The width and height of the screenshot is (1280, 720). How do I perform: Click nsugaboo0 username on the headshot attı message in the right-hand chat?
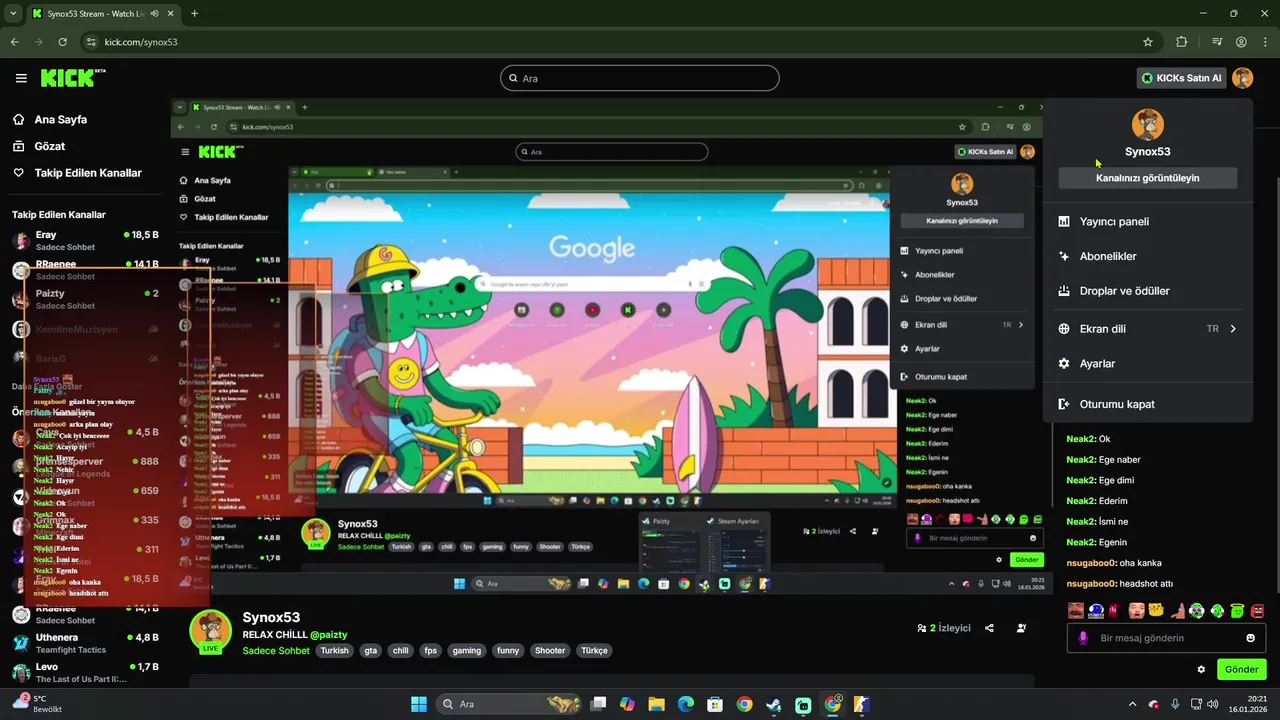(x=1091, y=583)
